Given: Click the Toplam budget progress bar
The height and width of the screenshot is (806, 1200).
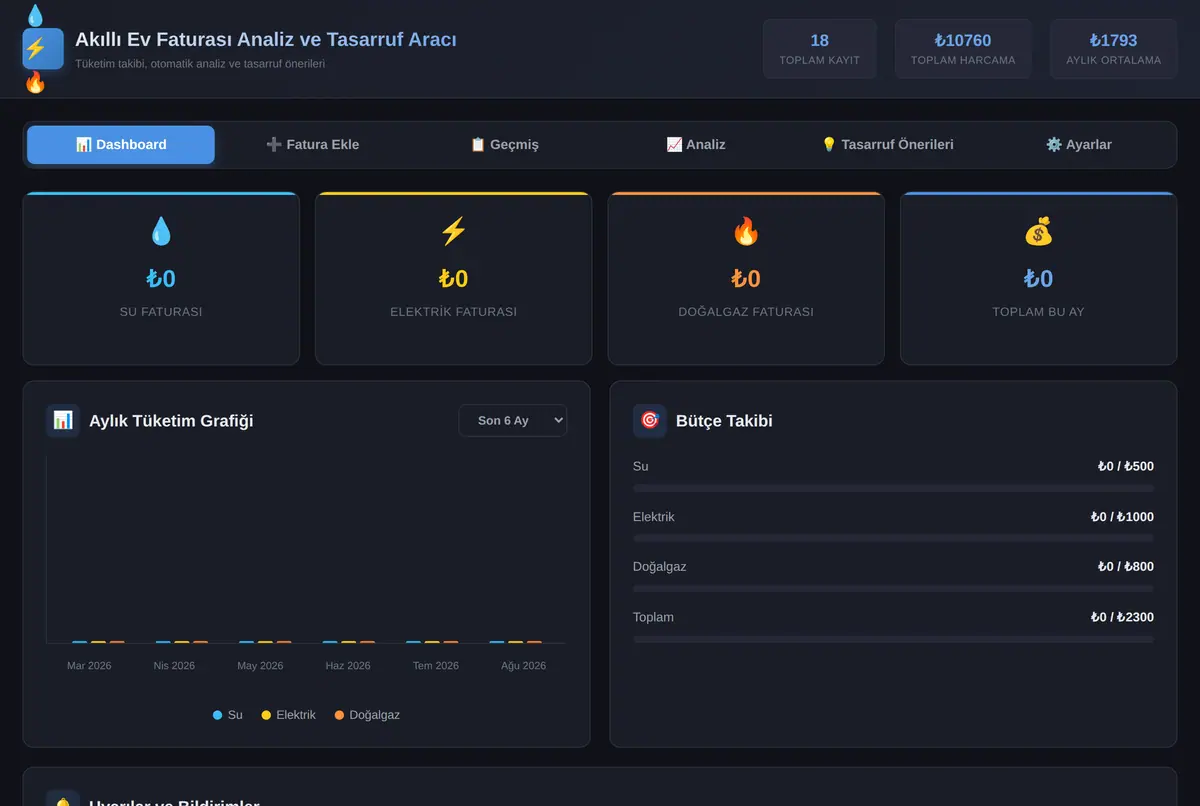Looking at the screenshot, I should click(894, 638).
